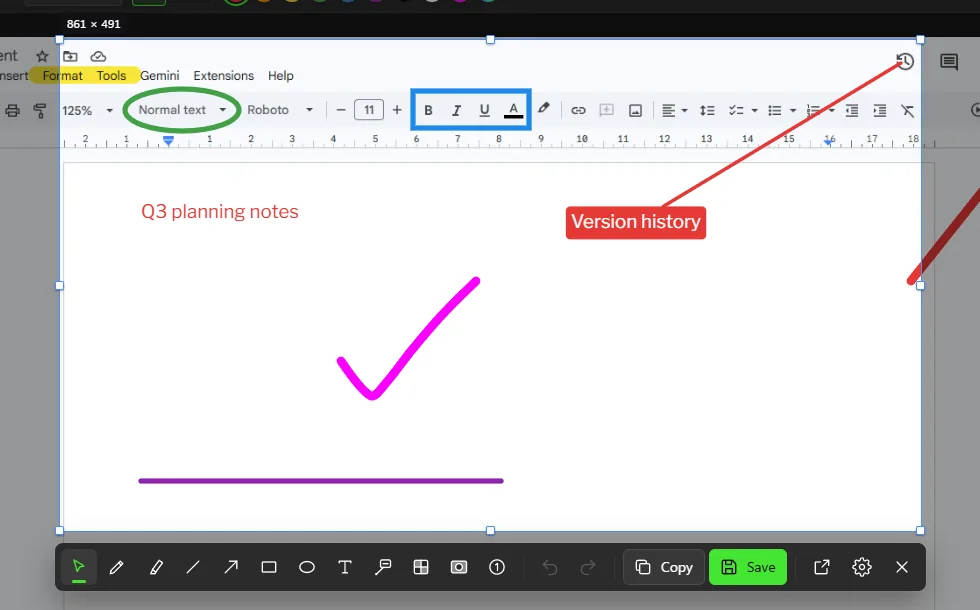Choose the arrow drawing tool
The width and height of the screenshot is (980, 610).
pyautogui.click(x=231, y=567)
